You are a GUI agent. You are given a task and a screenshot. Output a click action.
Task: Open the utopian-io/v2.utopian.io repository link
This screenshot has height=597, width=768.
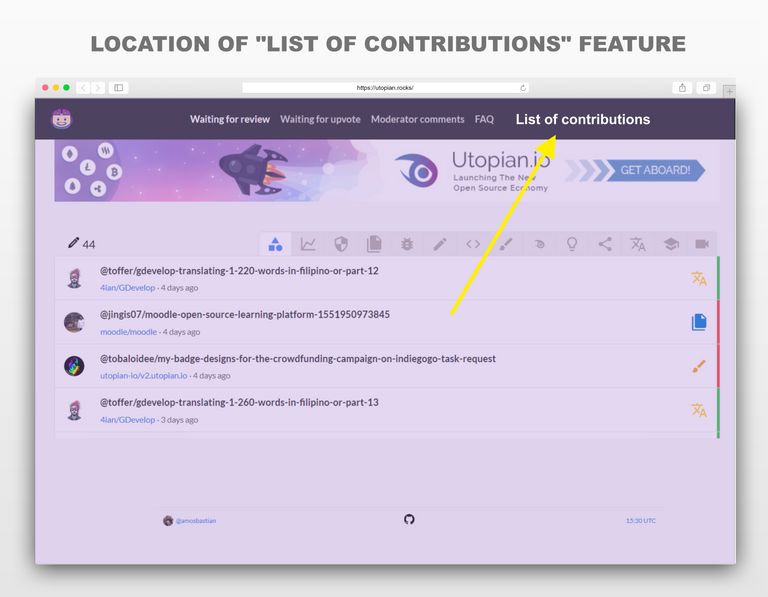click(144, 376)
